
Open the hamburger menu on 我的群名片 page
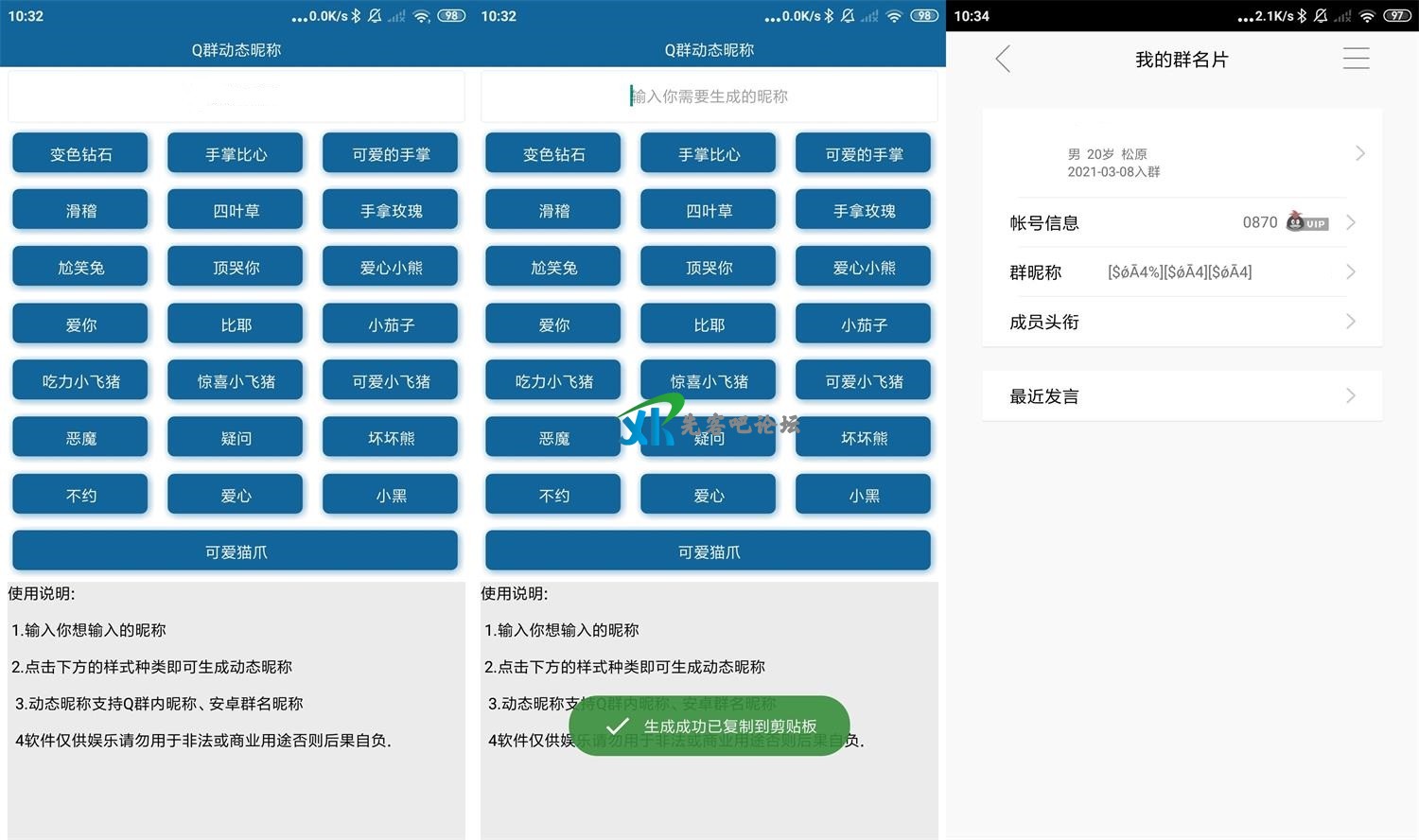coord(1356,59)
